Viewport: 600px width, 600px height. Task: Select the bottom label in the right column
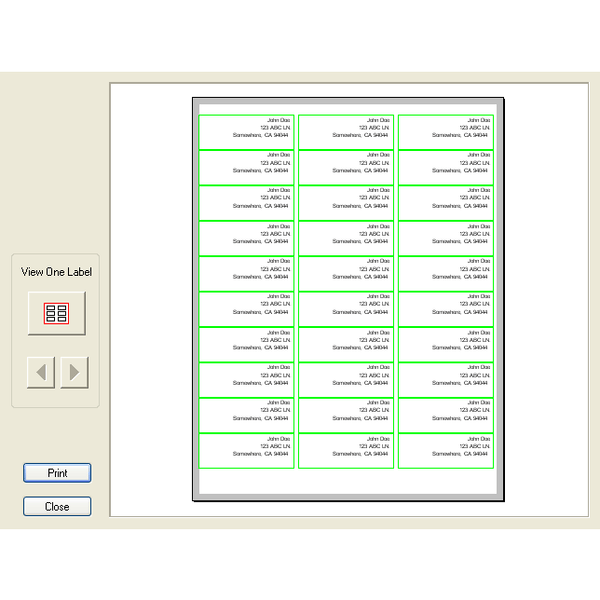click(446, 451)
